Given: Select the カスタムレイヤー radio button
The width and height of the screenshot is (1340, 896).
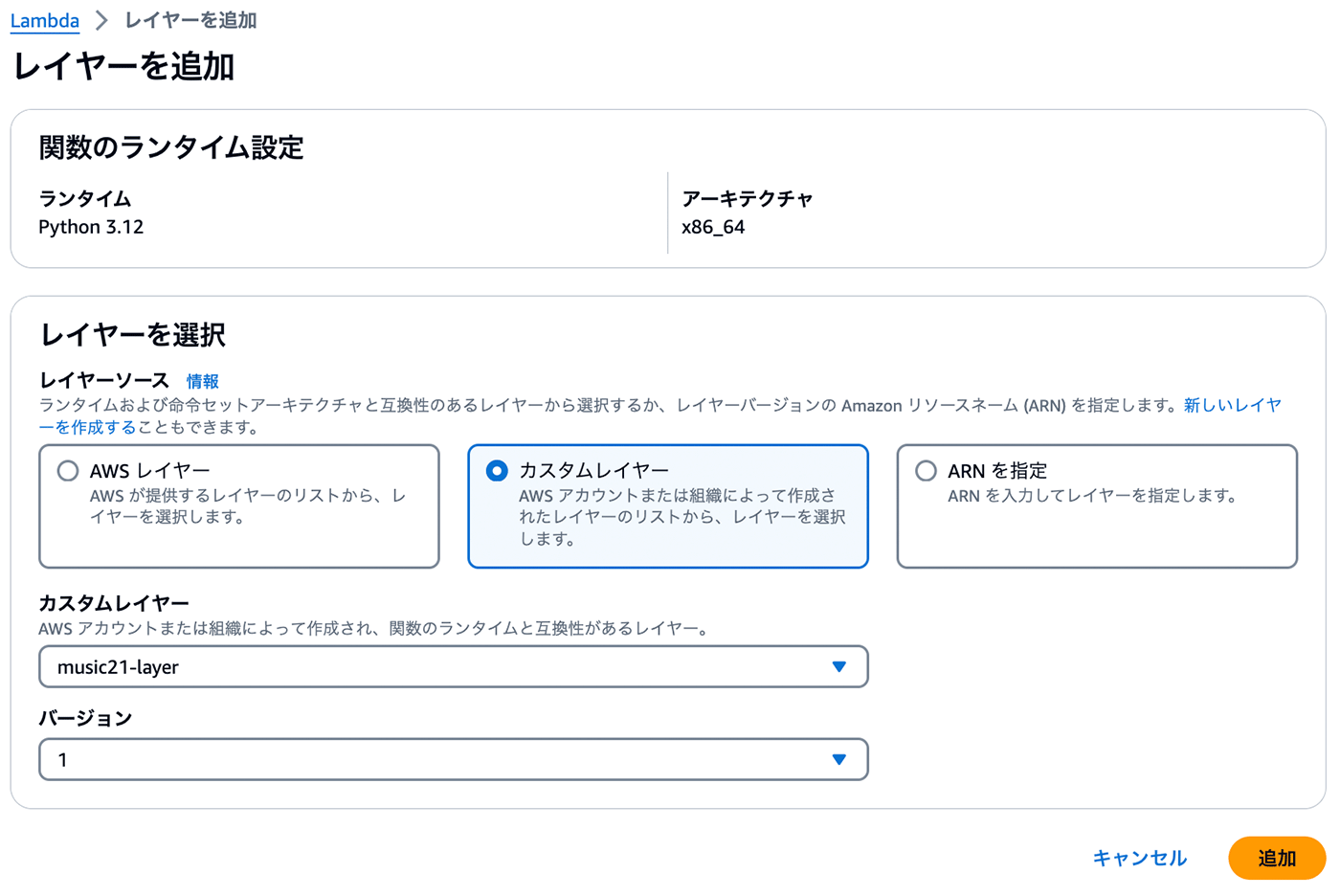Looking at the screenshot, I should [x=497, y=471].
